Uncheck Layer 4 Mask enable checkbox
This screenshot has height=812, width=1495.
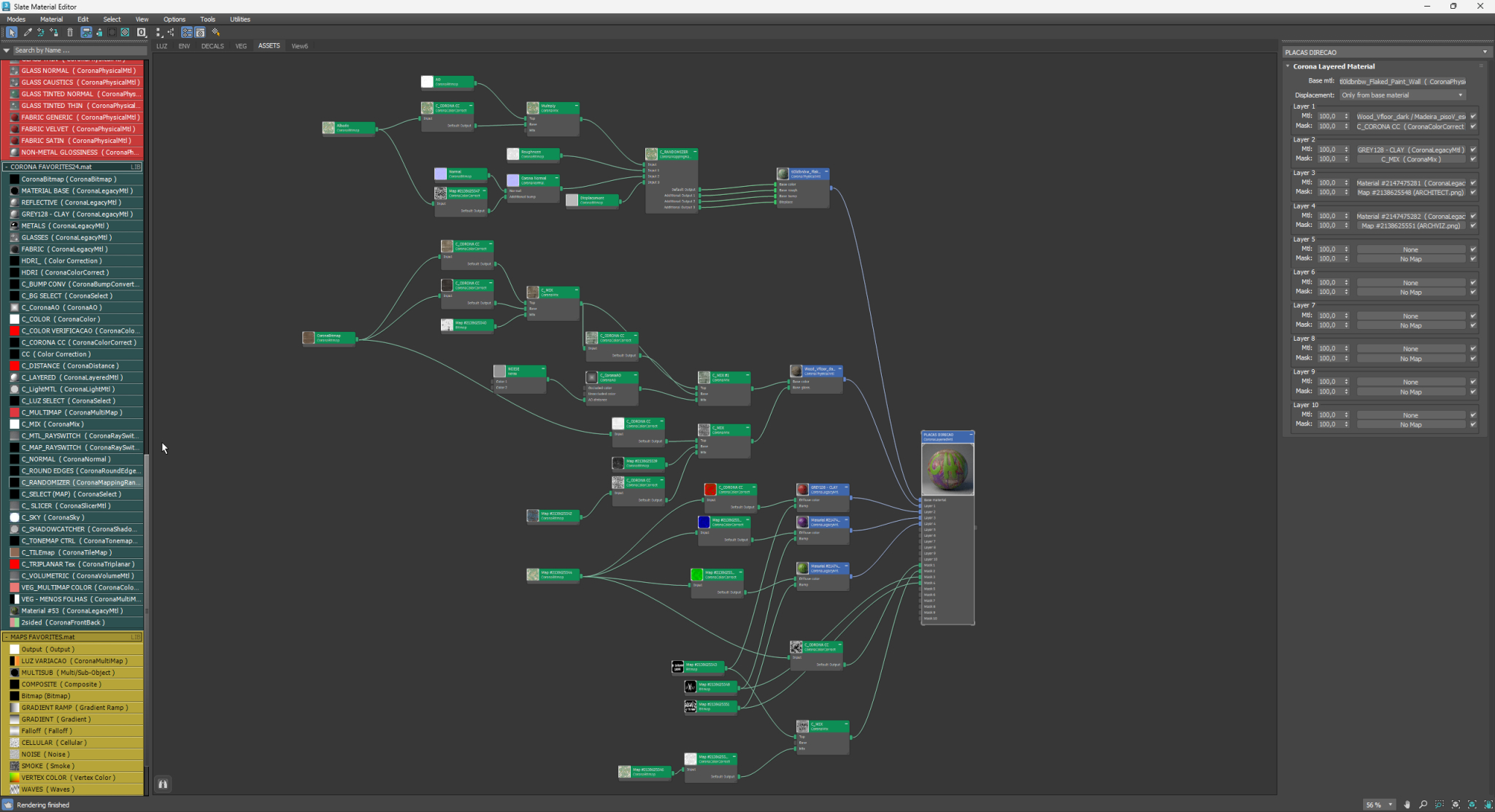click(x=1473, y=225)
